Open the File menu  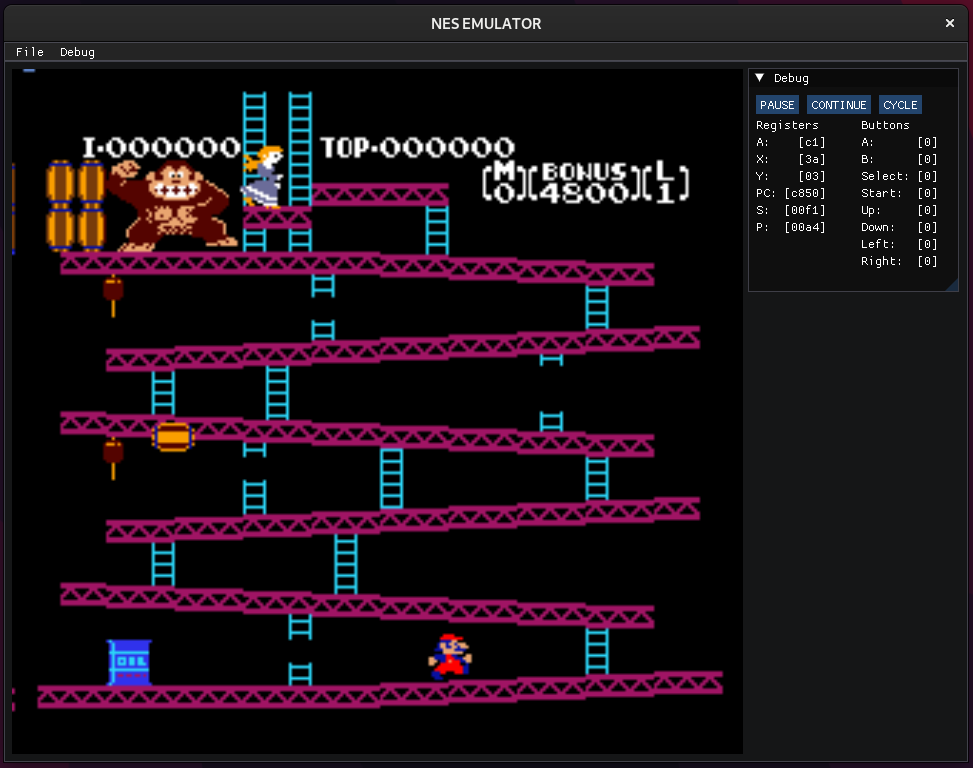[x=30, y=52]
